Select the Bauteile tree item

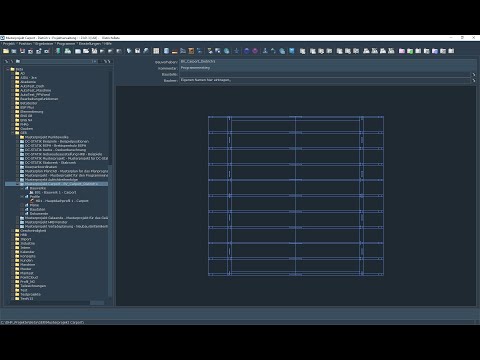(37, 210)
